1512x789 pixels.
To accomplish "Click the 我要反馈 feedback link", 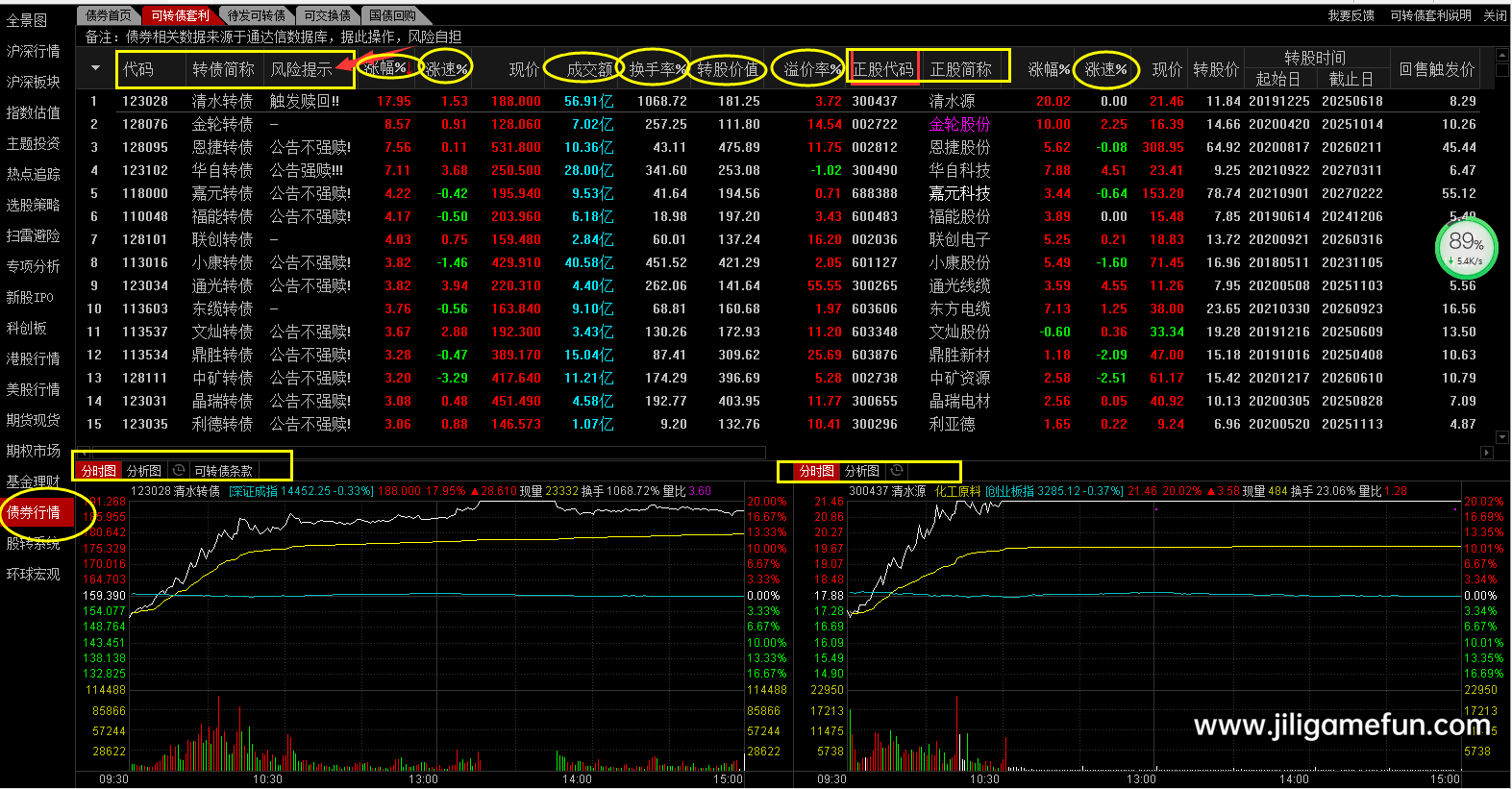I will pos(1351,15).
